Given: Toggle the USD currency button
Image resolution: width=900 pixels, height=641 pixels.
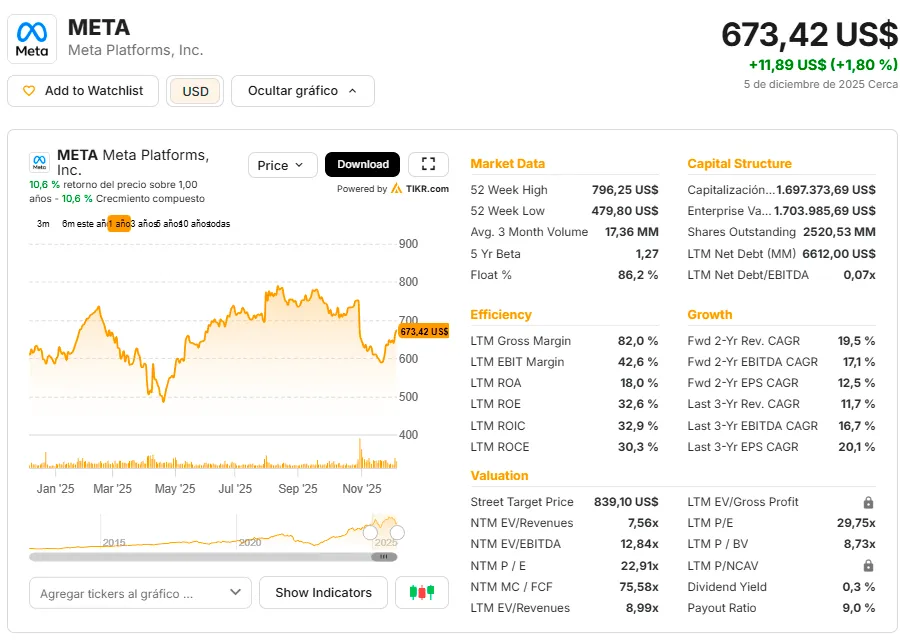Looking at the screenshot, I should (195, 91).
